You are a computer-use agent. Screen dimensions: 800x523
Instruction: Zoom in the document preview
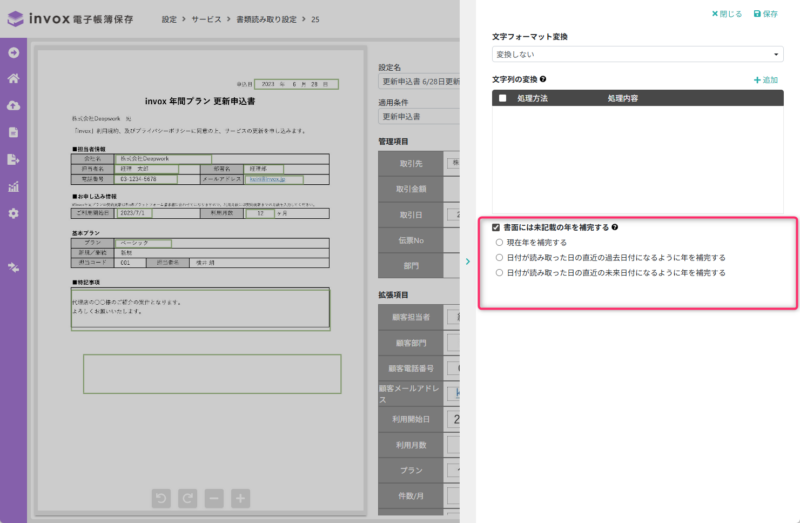click(240, 498)
